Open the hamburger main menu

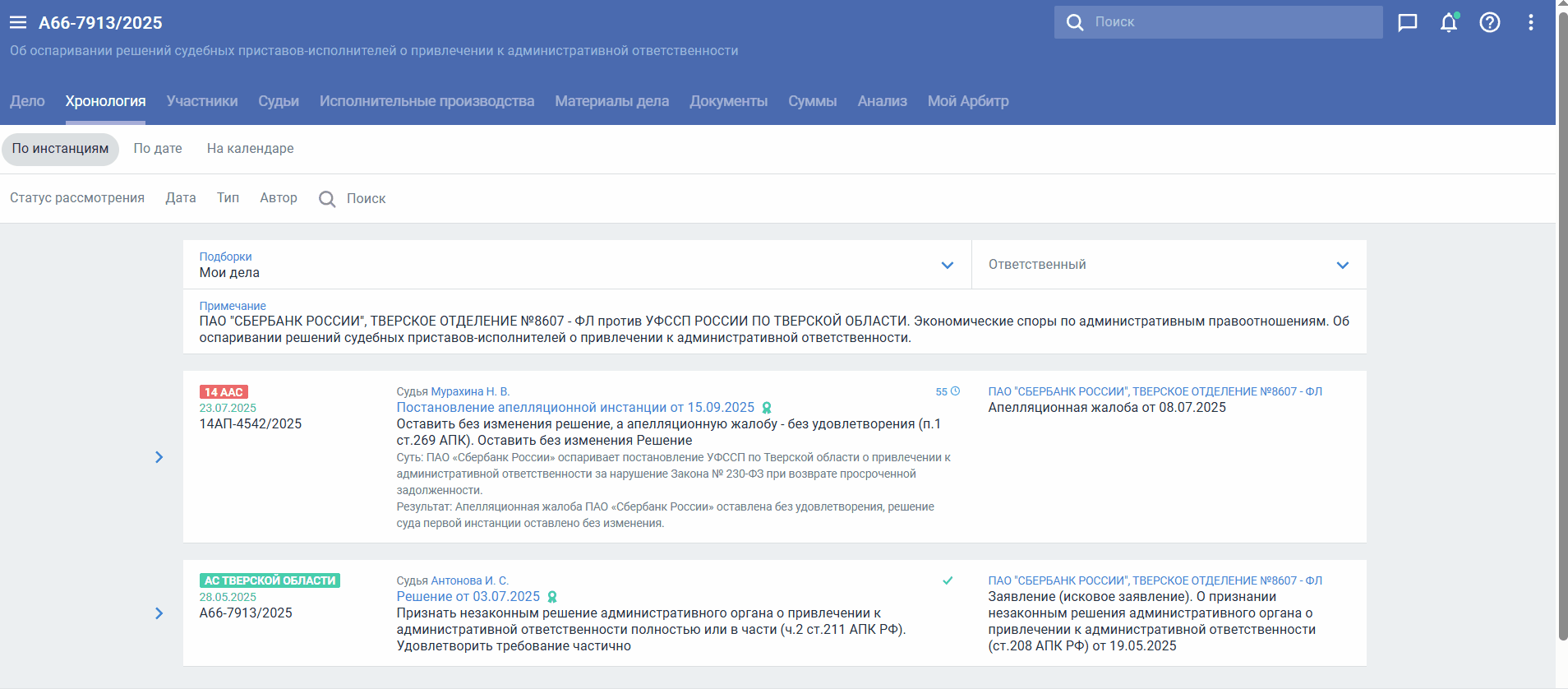18,22
